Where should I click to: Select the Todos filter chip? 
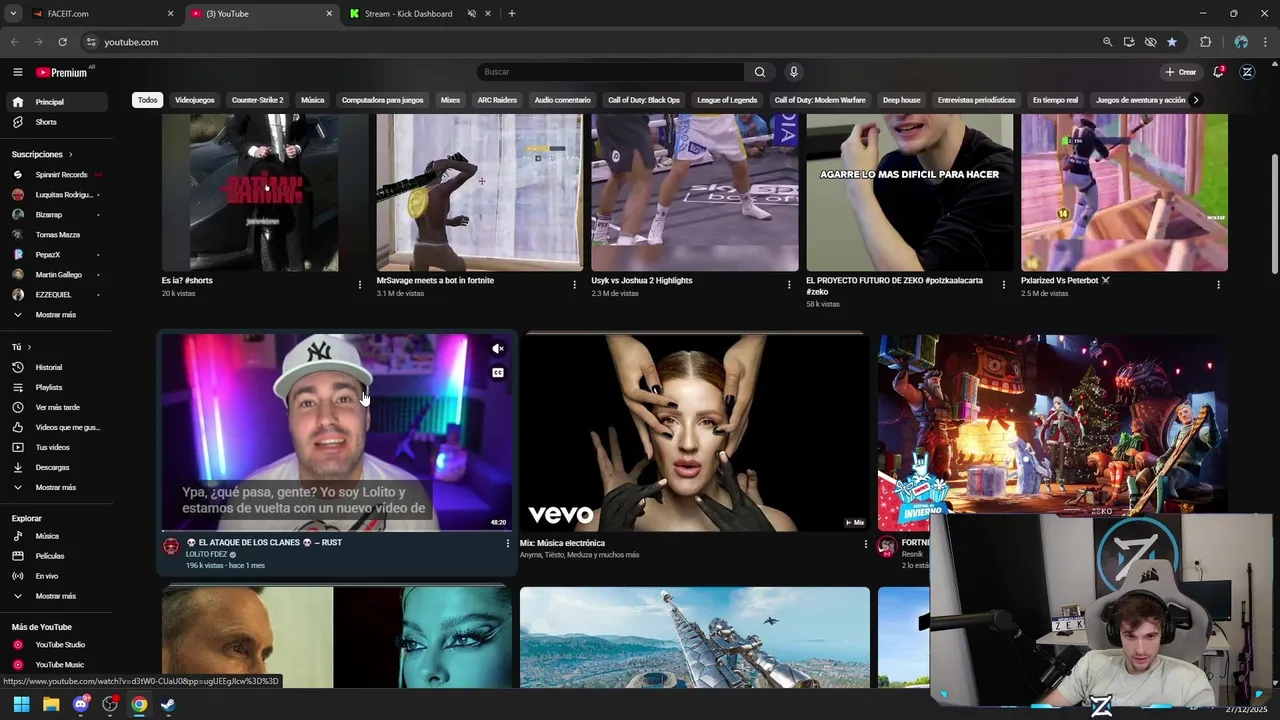pos(148,100)
